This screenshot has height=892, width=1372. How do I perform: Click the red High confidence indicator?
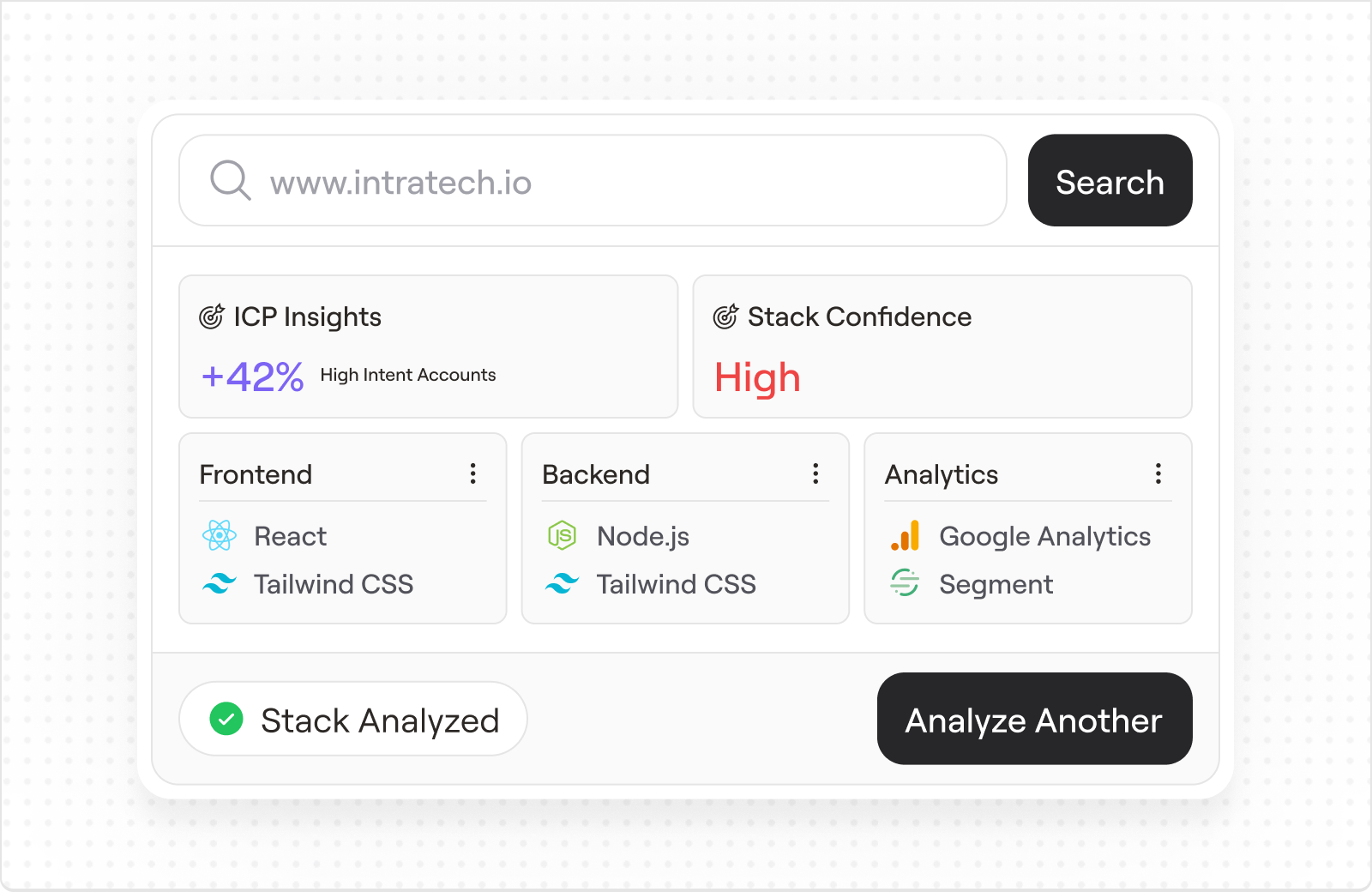pyautogui.click(x=757, y=377)
